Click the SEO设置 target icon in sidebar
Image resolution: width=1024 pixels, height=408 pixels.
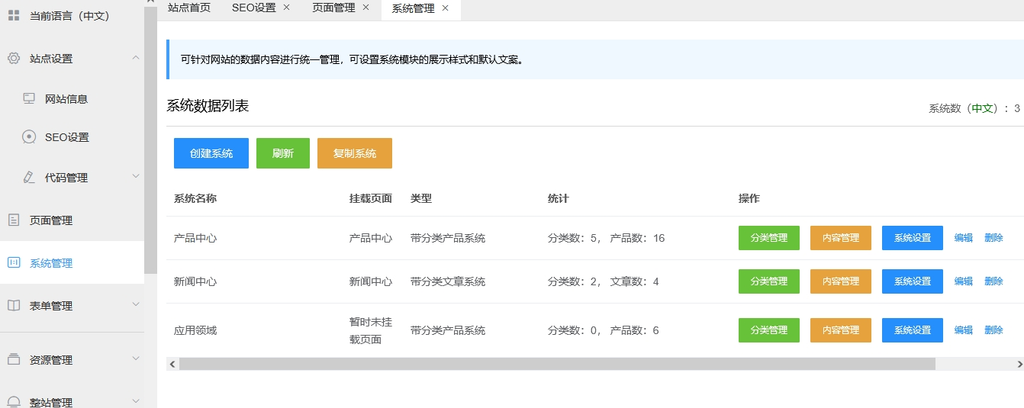pyautogui.click(x=29, y=137)
